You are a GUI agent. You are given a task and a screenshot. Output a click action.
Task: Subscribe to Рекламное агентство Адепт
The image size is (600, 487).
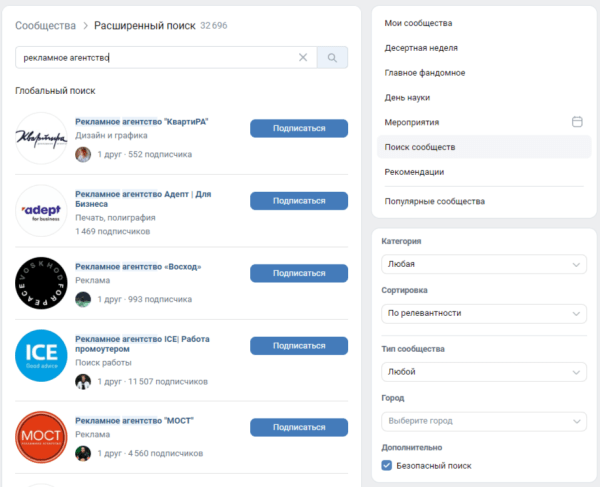pyautogui.click(x=299, y=201)
